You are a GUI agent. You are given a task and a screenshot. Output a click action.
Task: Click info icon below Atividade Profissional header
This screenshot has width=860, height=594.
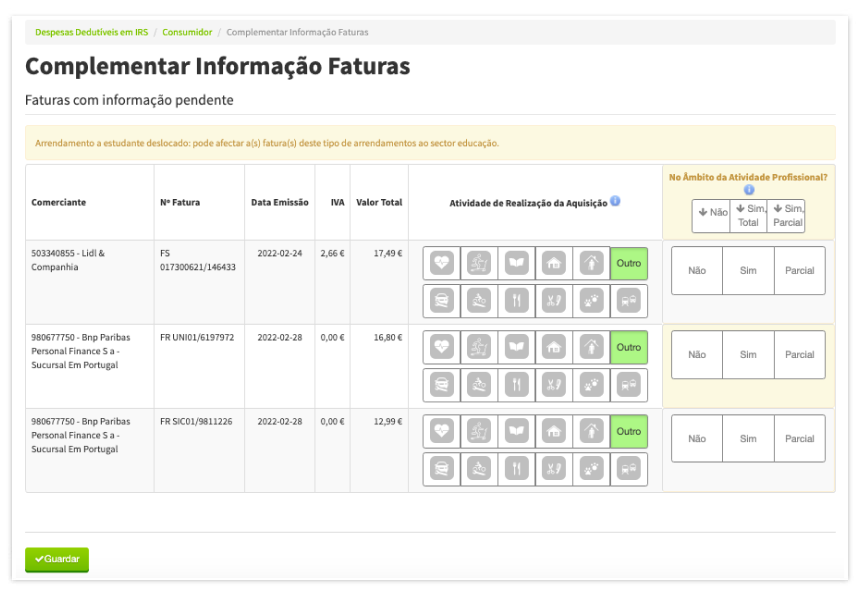click(748, 190)
